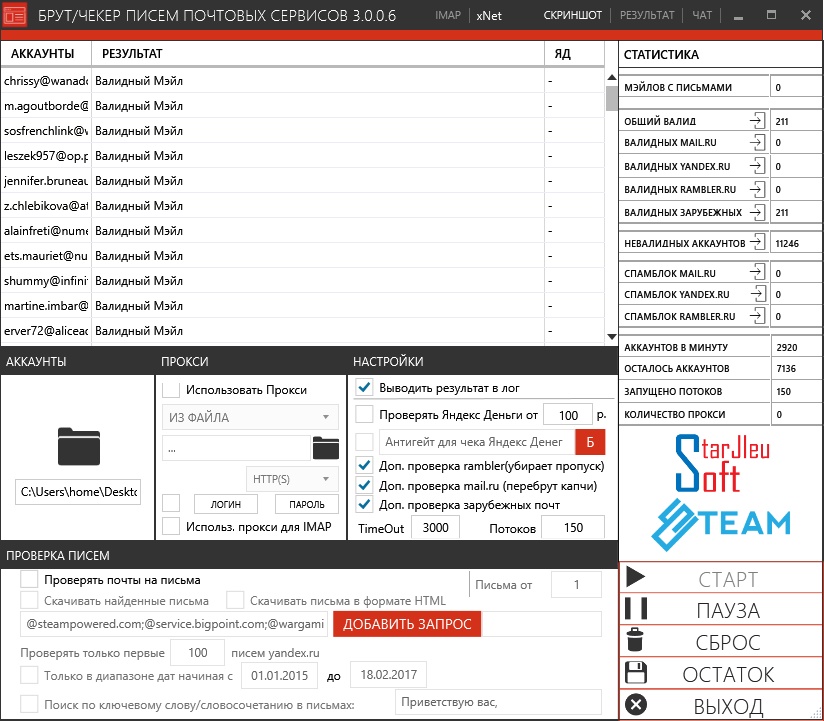Open the HTTP(S) proxy type dropdown
This screenshot has width=824, height=721.
coord(292,479)
